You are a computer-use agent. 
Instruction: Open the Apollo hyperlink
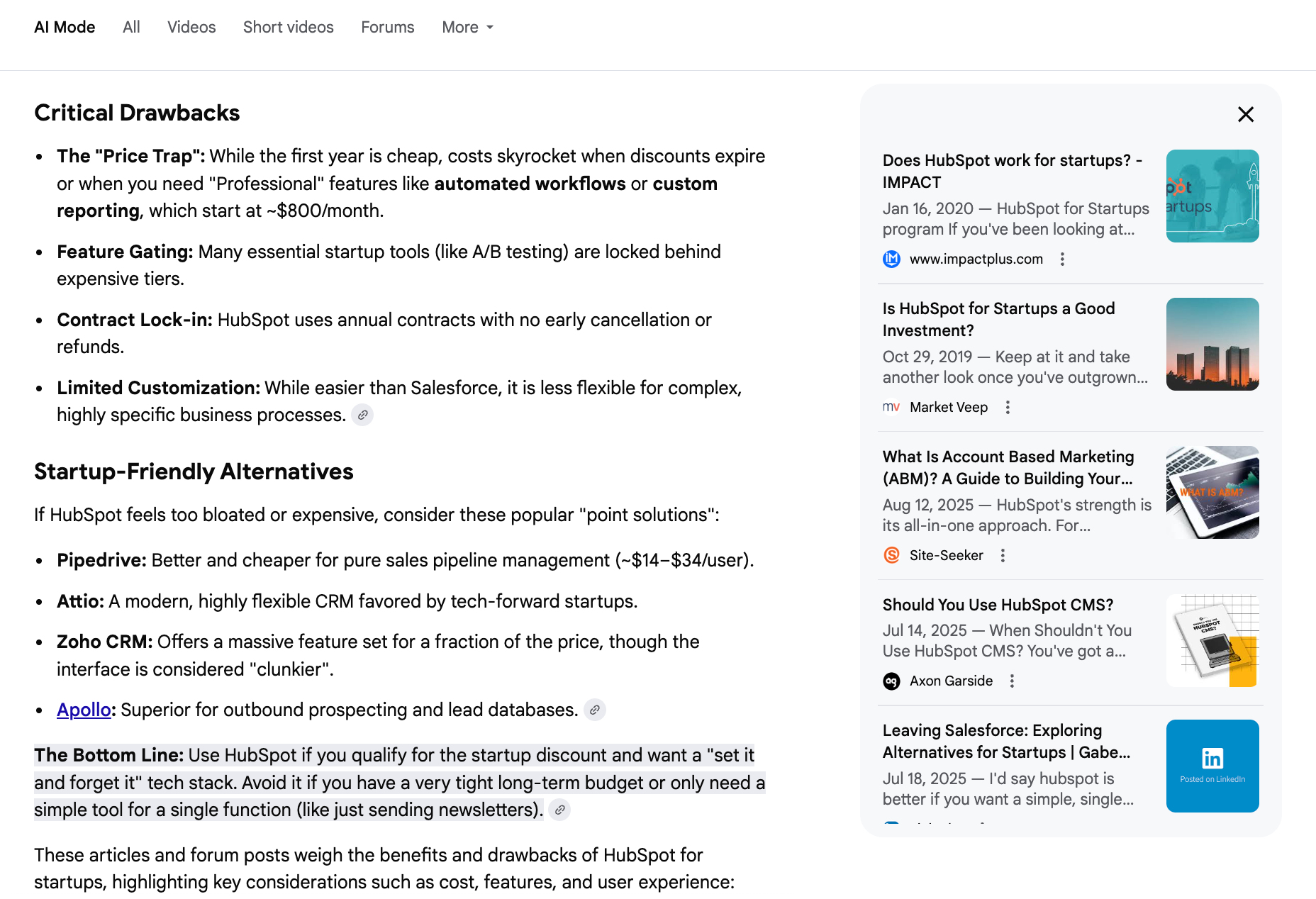[84, 710]
